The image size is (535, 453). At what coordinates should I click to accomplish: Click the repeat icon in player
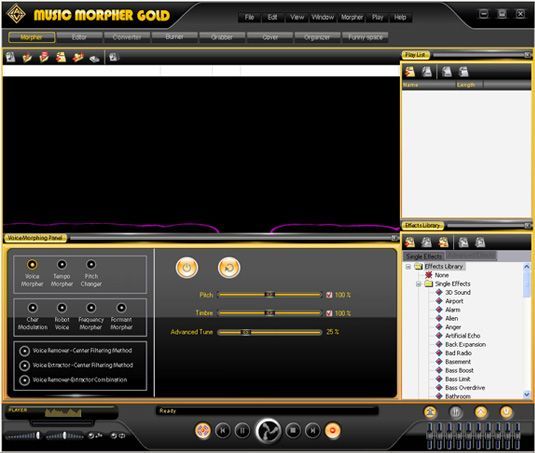[118, 436]
